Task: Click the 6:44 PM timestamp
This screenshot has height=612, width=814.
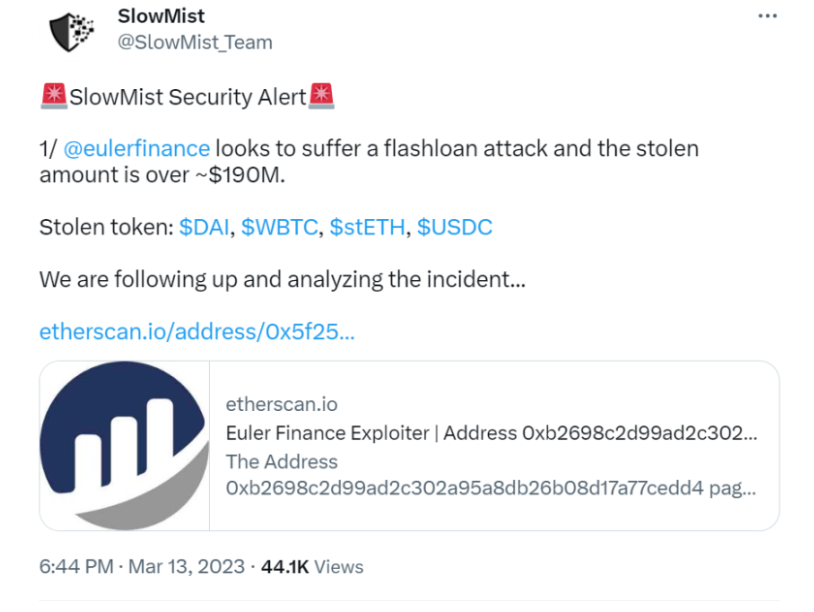Action: tap(76, 566)
